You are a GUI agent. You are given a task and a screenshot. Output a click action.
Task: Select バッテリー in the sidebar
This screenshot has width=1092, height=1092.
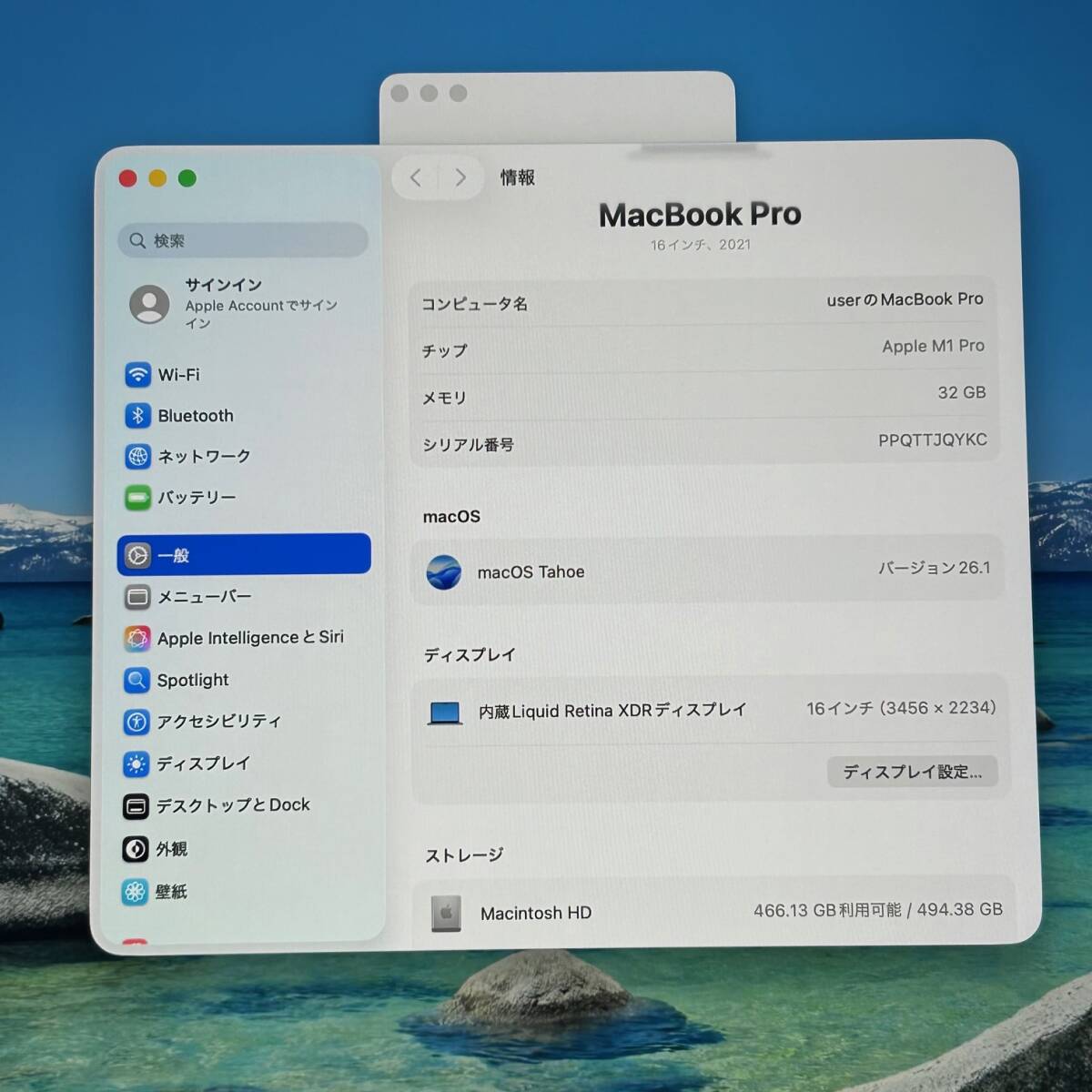(244, 498)
